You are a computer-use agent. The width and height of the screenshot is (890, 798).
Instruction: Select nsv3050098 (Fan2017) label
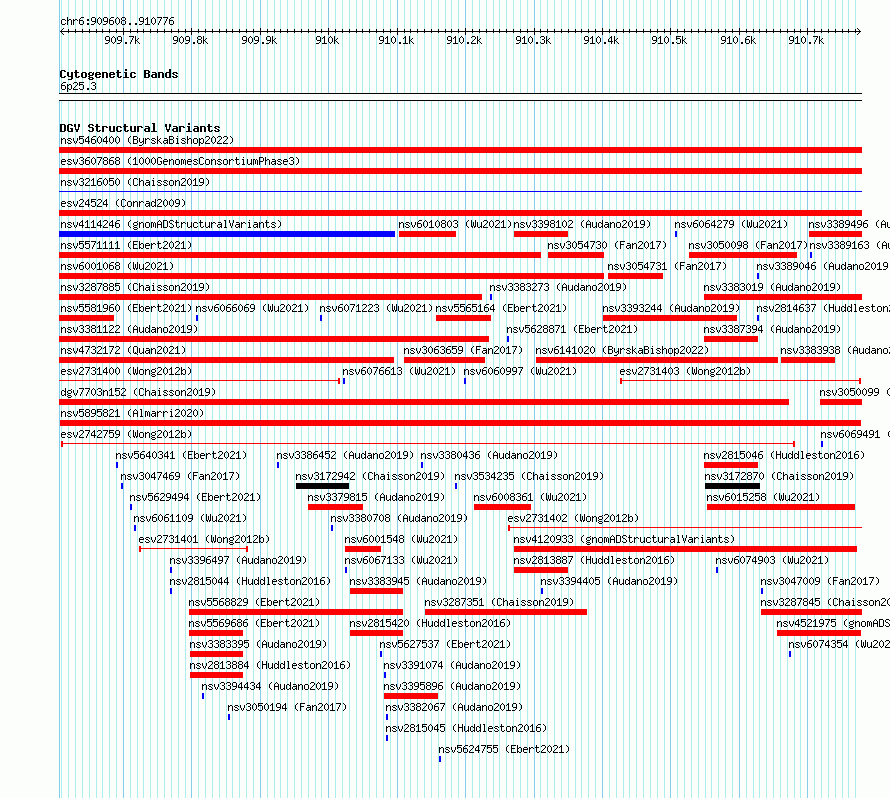(x=748, y=245)
